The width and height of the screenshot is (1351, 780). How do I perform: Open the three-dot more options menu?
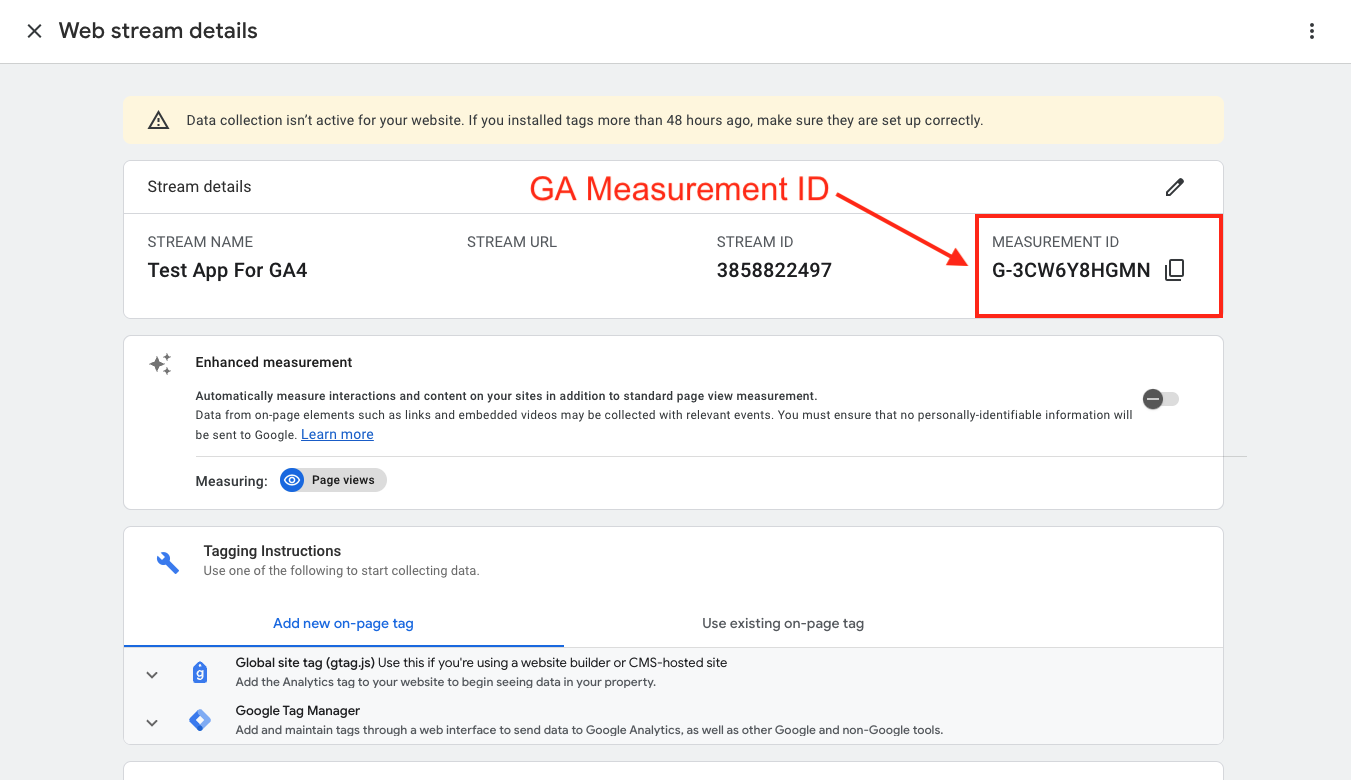(1312, 31)
